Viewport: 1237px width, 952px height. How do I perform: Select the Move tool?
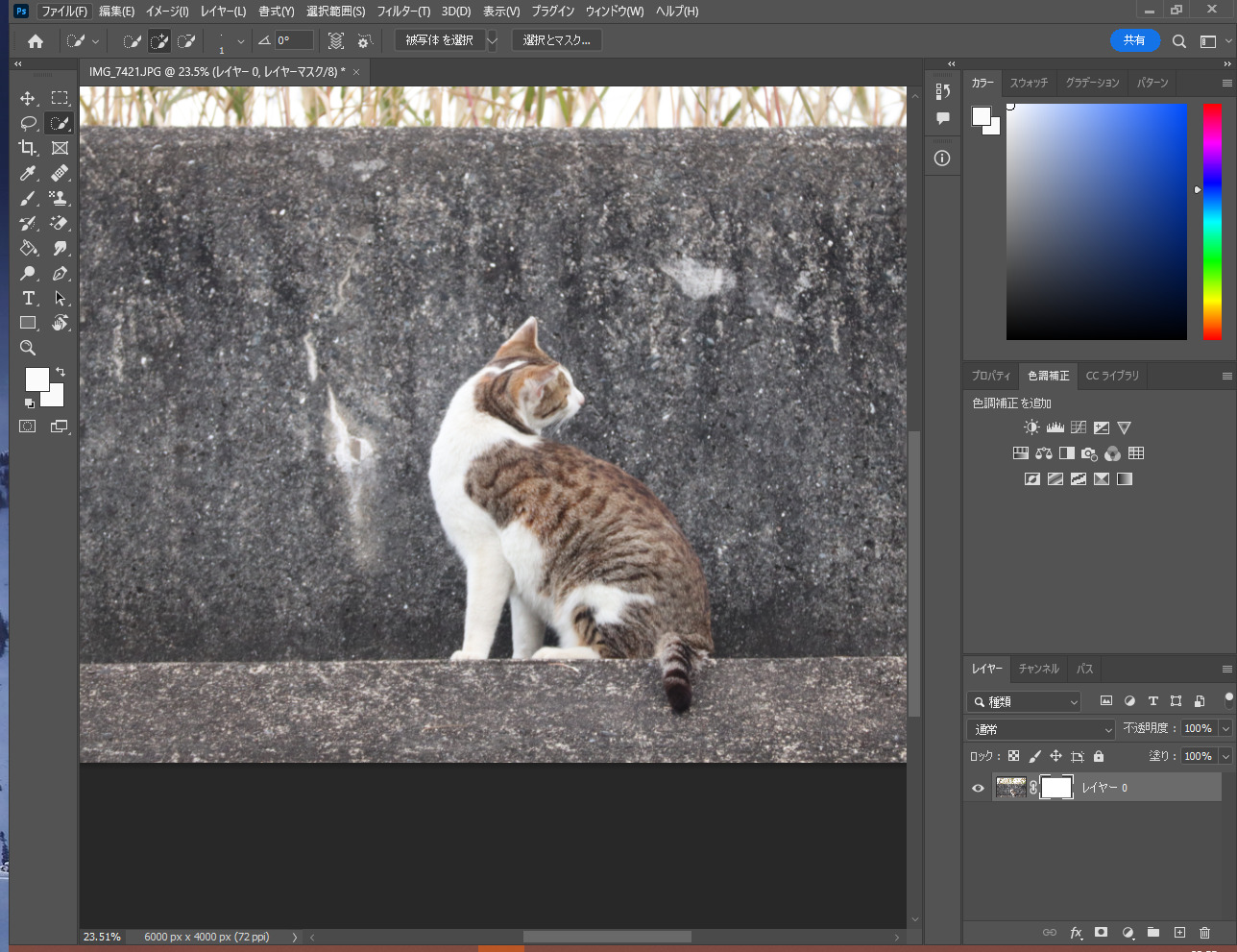click(28, 98)
